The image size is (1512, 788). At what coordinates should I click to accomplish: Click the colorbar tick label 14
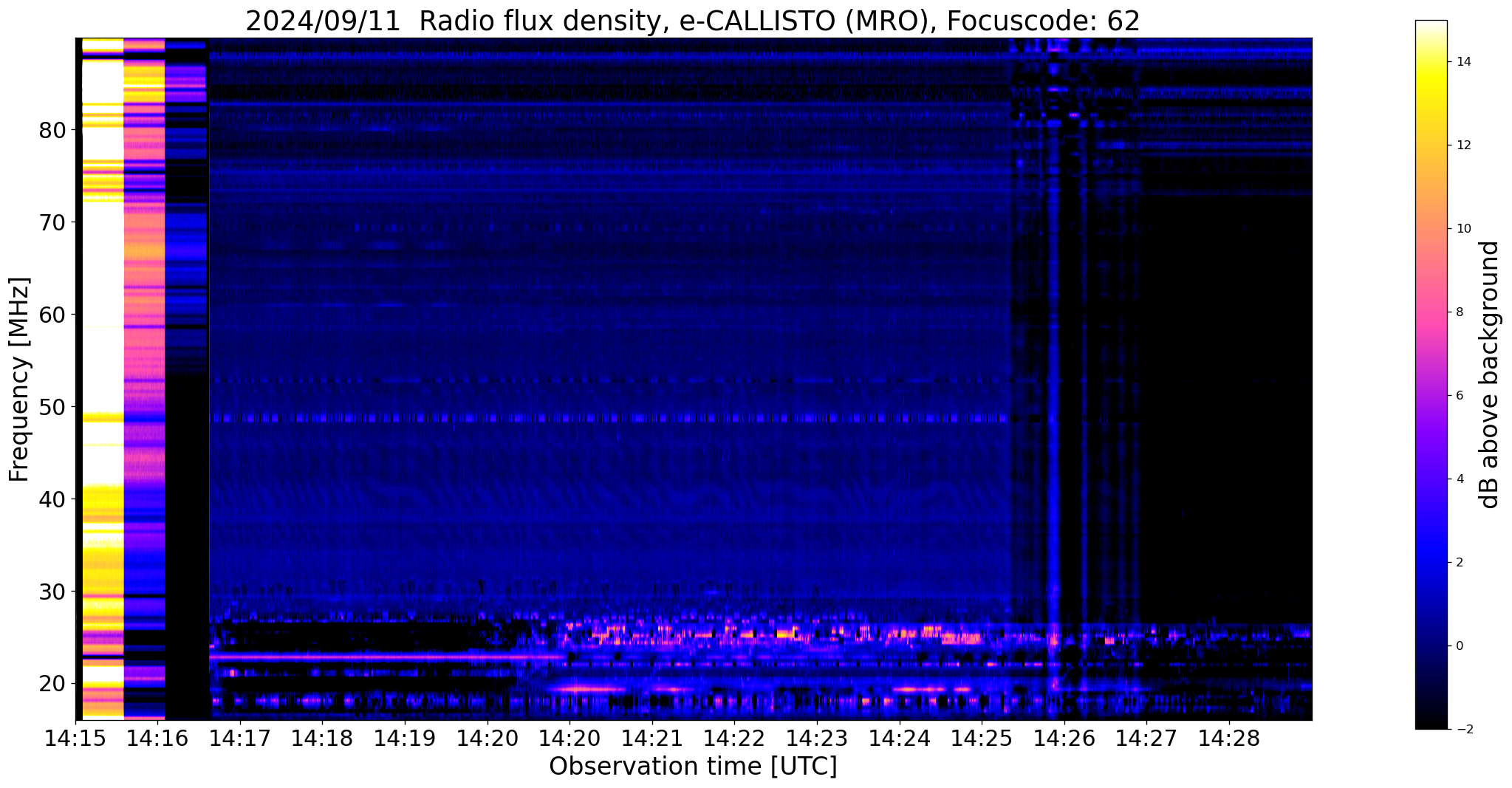coord(1463,62)
